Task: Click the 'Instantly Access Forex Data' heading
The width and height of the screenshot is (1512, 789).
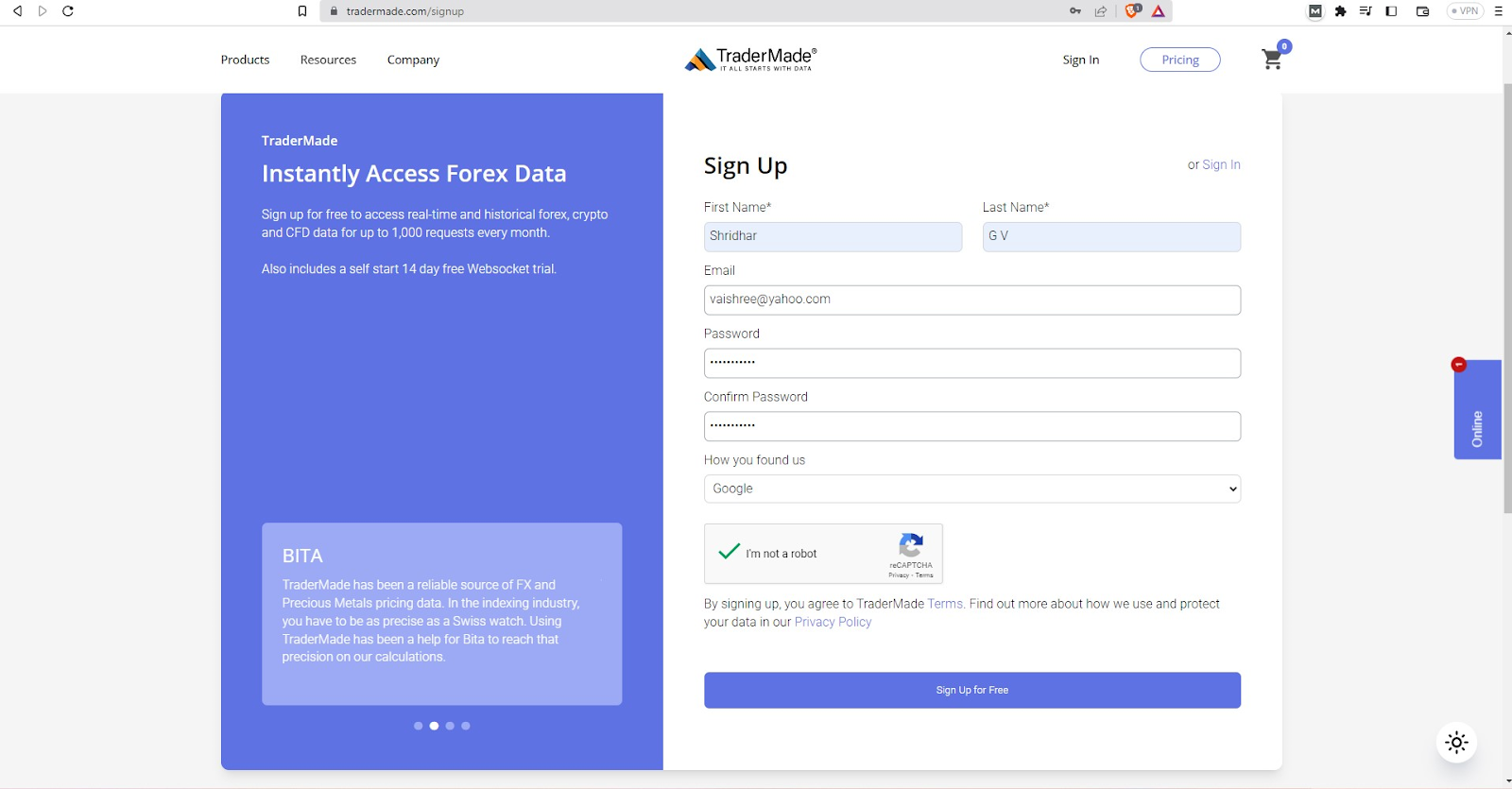Action: (414, 174)
